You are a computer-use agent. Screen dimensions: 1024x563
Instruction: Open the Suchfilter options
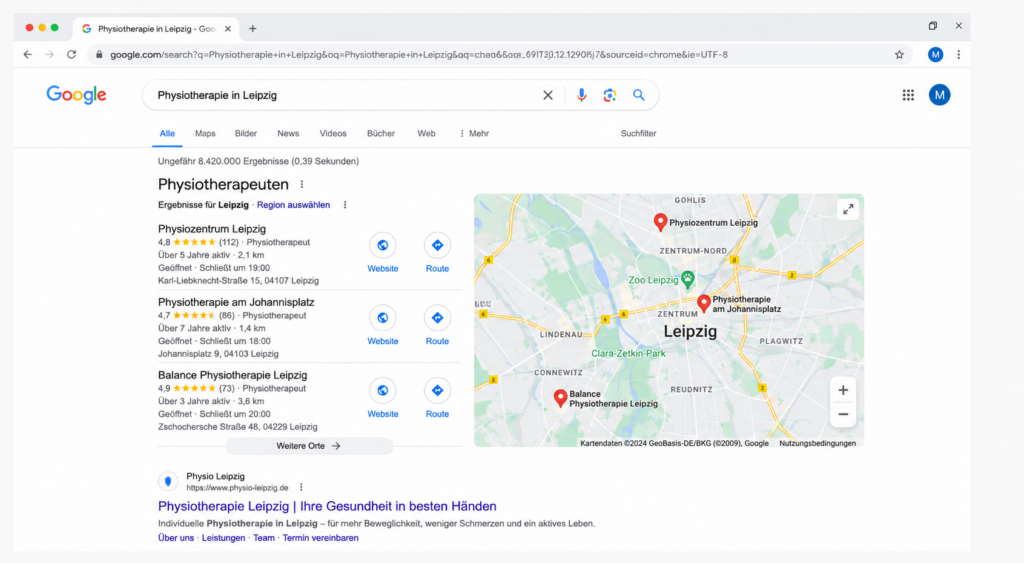coord(639,133)
